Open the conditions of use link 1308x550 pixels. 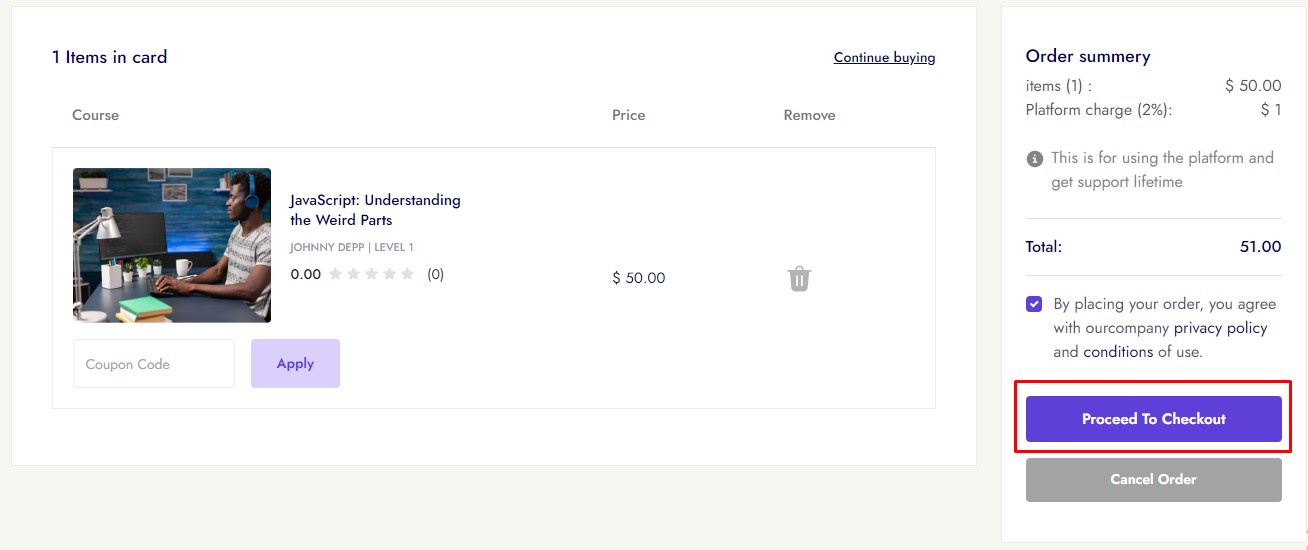point(1118,352)
